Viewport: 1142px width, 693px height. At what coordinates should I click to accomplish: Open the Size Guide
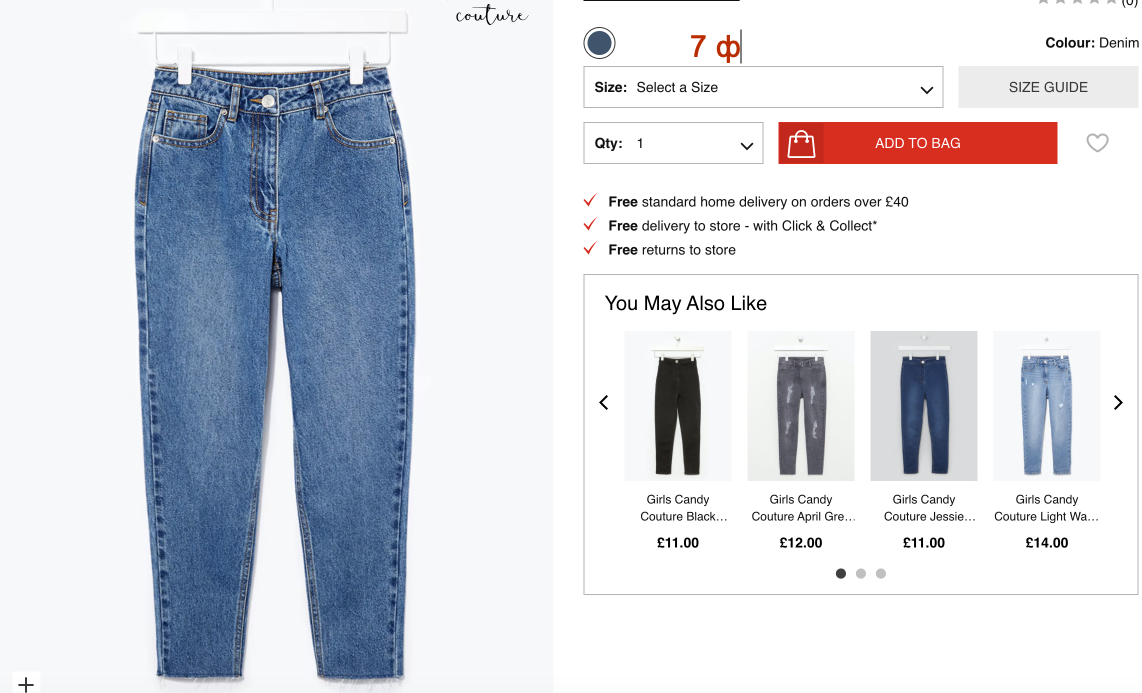1048,87
